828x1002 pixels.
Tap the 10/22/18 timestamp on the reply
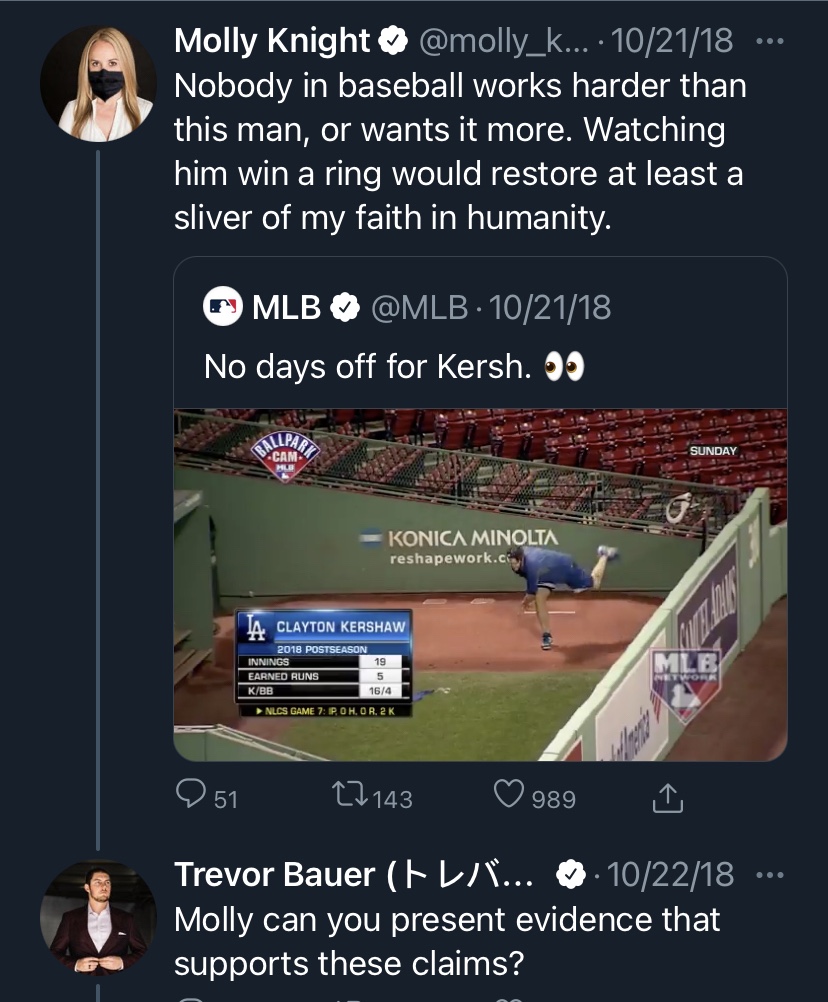[x=670, y=875]
